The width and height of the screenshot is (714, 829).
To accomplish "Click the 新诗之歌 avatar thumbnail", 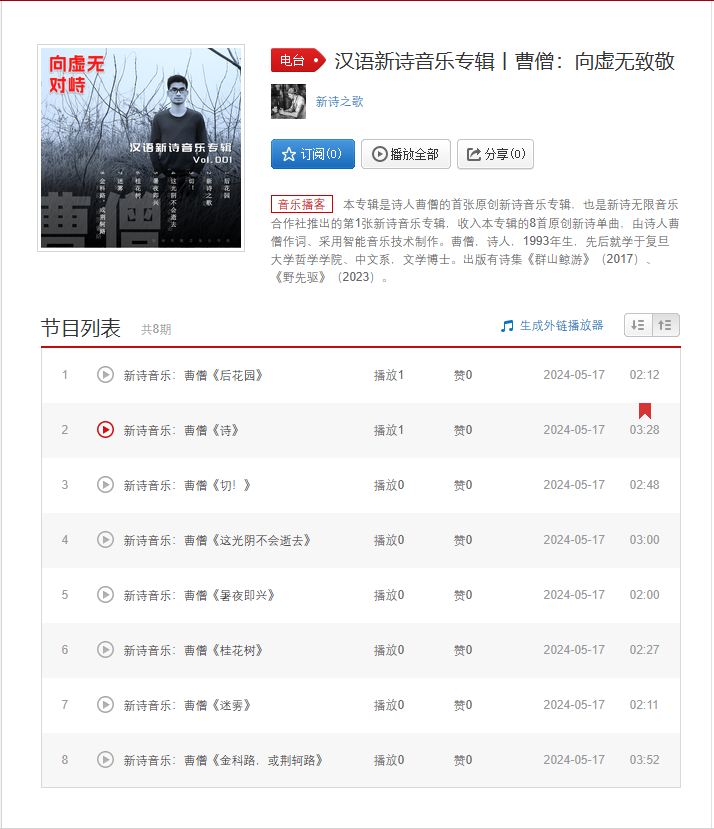I will pos(288,102).
